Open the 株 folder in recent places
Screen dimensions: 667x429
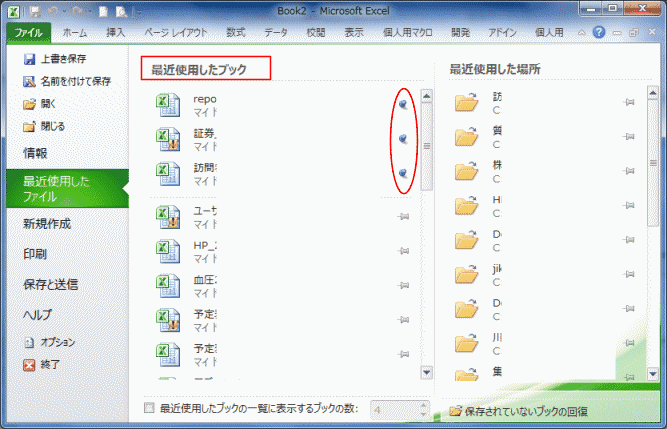click(x=466, y=171)
